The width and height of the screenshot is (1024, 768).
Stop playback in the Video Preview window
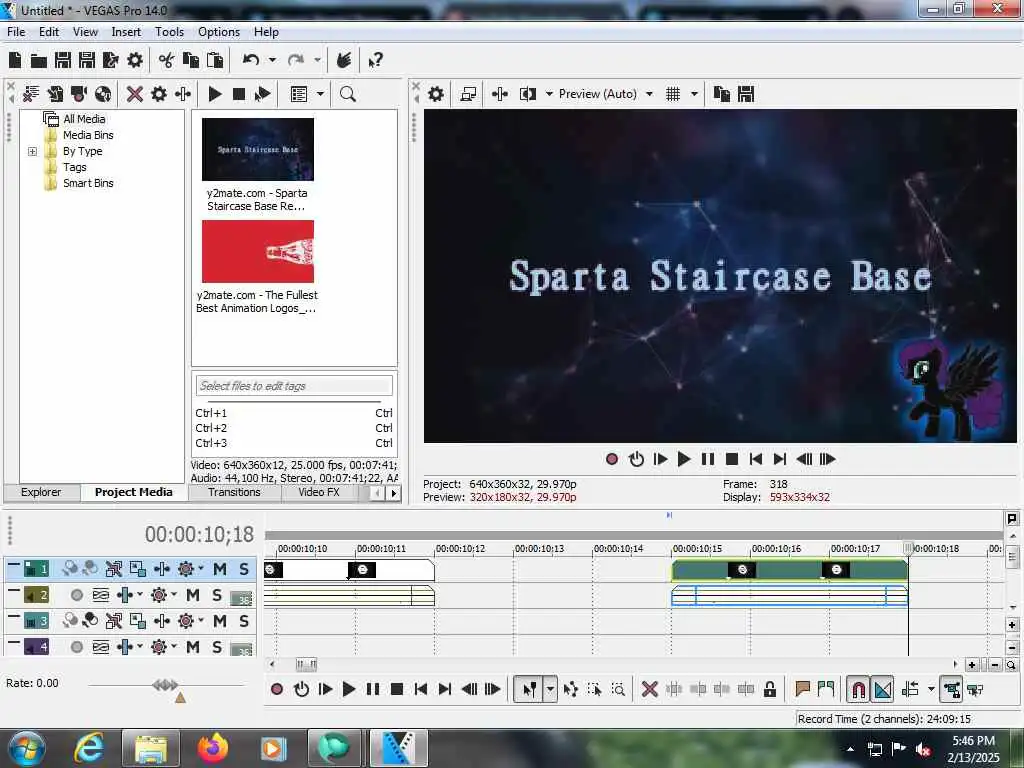732,459
